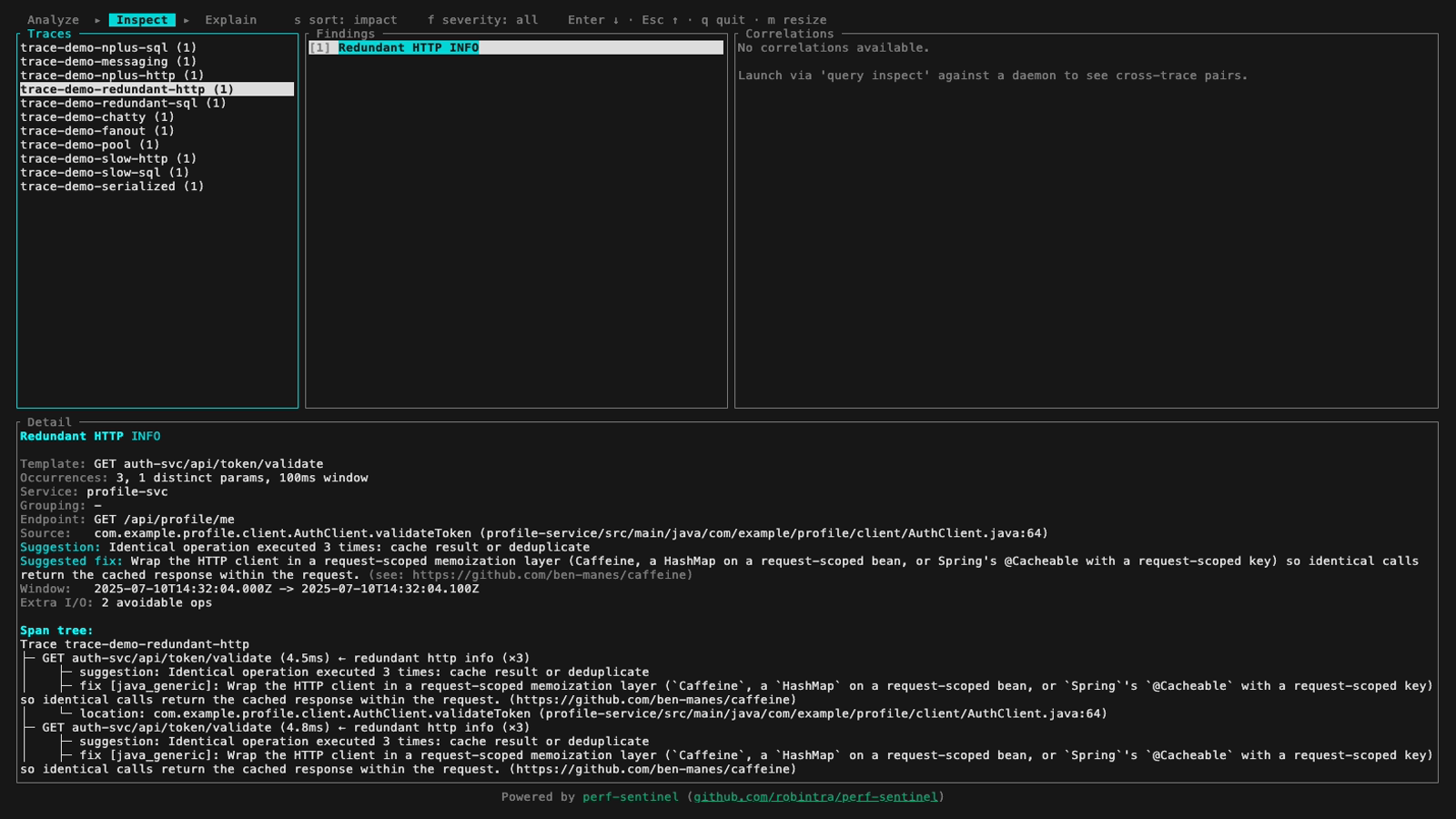Click the Correlations panel title
1456x819 pixels.
[x=789, y=34]
